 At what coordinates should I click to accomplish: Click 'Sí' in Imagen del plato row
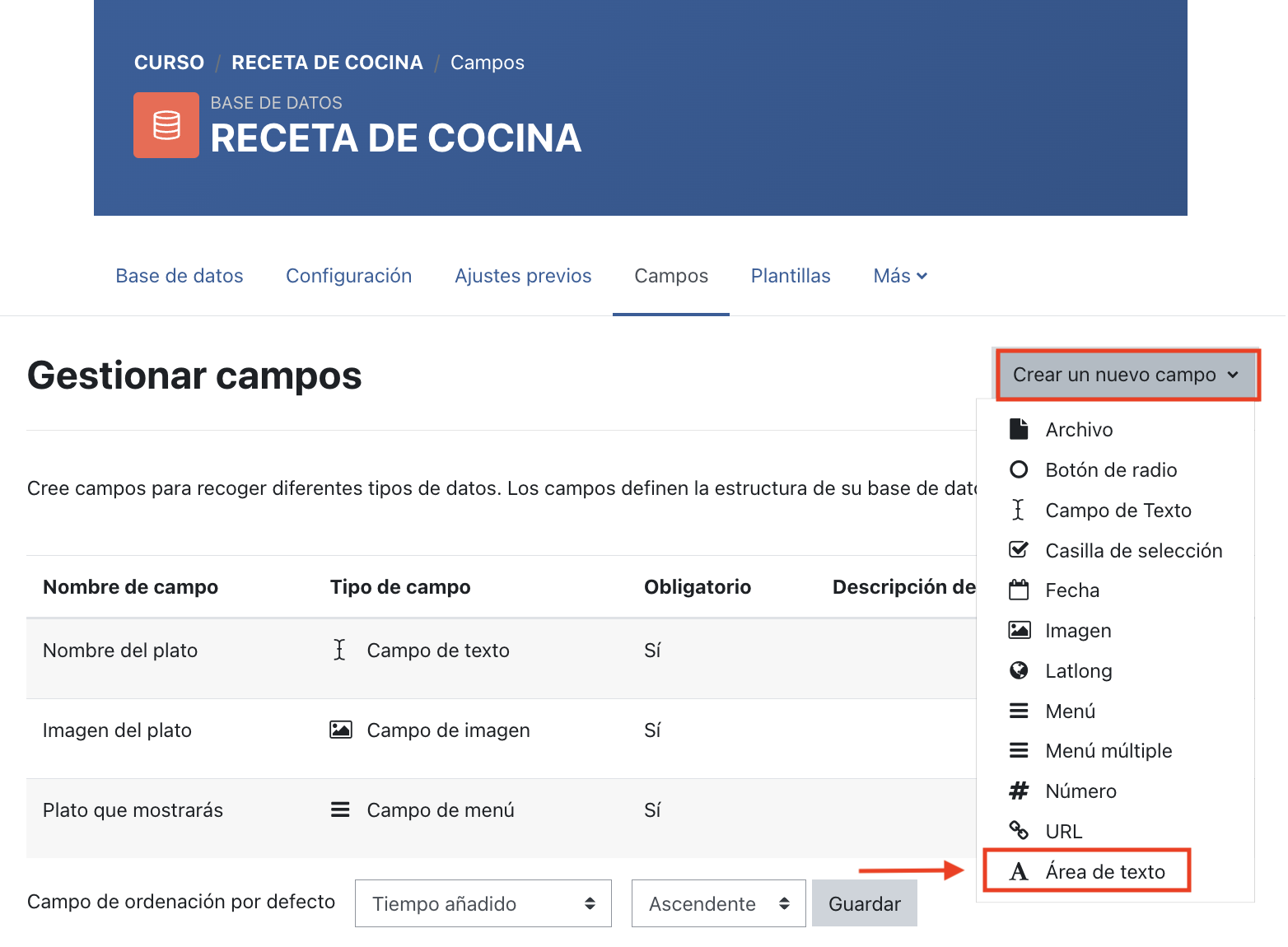click(x=652, y=730)
